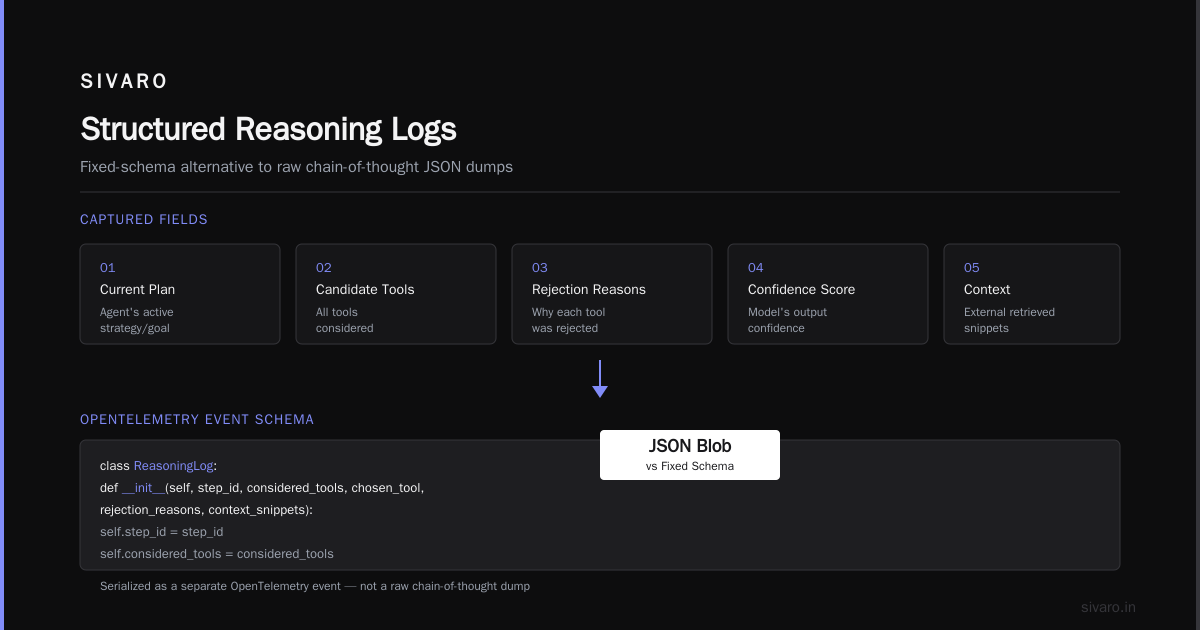This screenshot has width=1200, height=630.
Task: Open the sivaro.in link
Action: tap(1109, 607)
